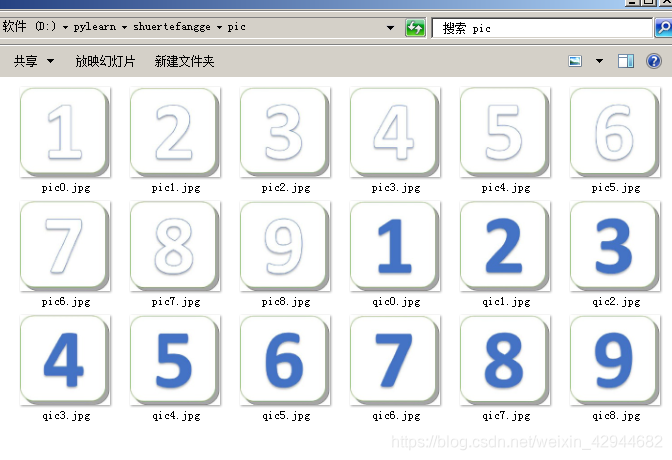The image size is (672, 460).
Task: Select the qic6.jpg thumbnail
Action: (395, 360)
